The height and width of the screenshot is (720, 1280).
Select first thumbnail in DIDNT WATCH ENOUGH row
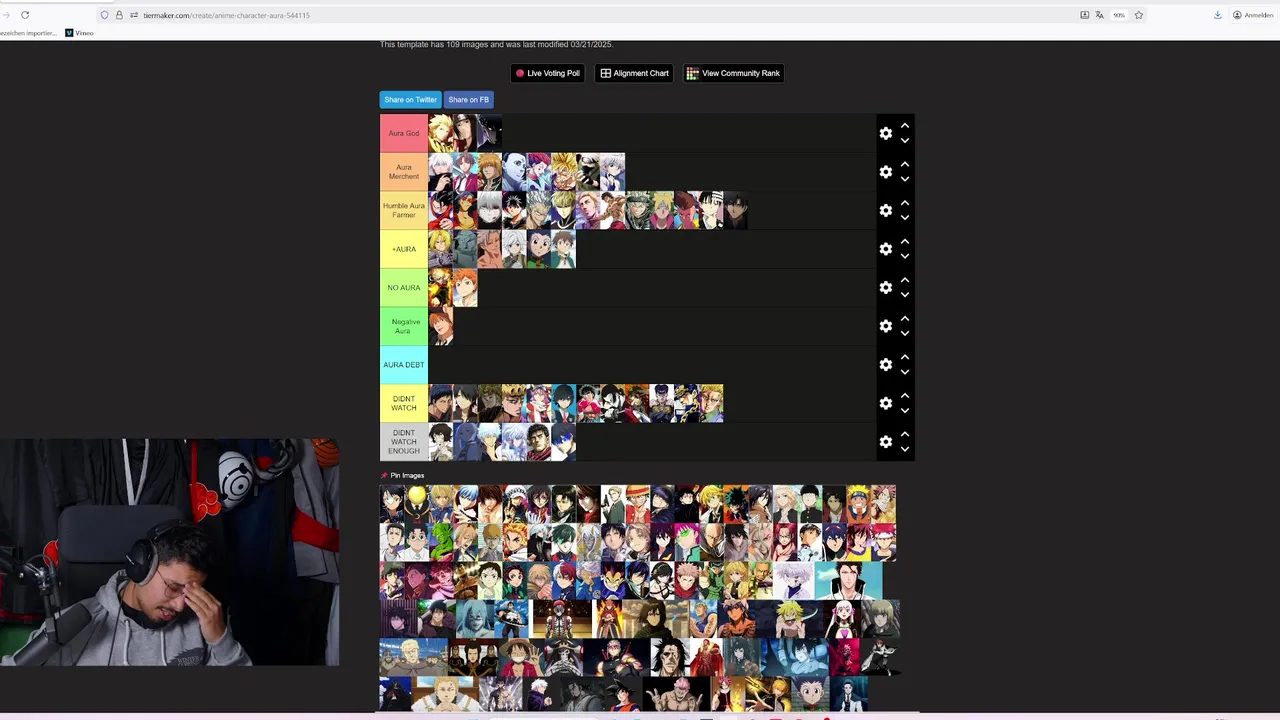click(441, 441)
